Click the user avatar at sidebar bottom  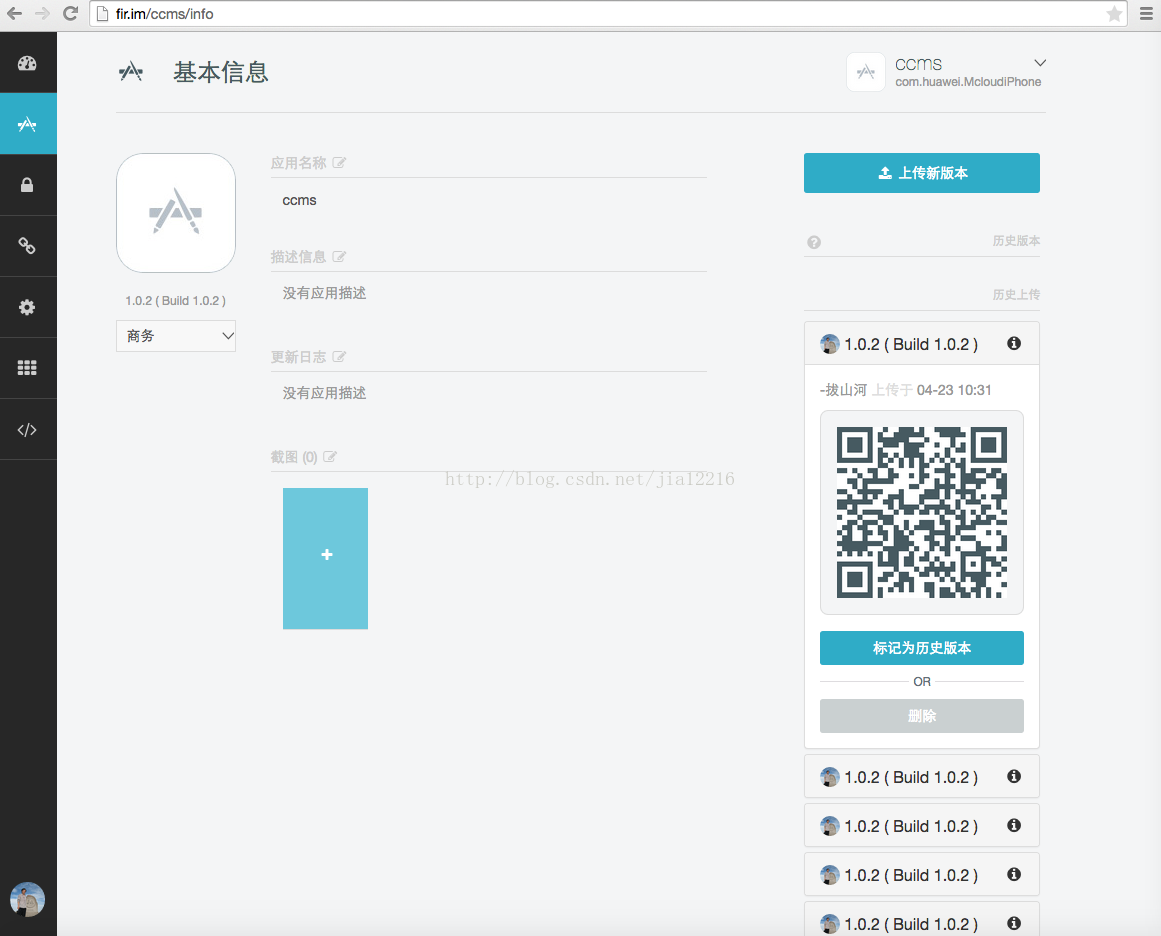27,900
